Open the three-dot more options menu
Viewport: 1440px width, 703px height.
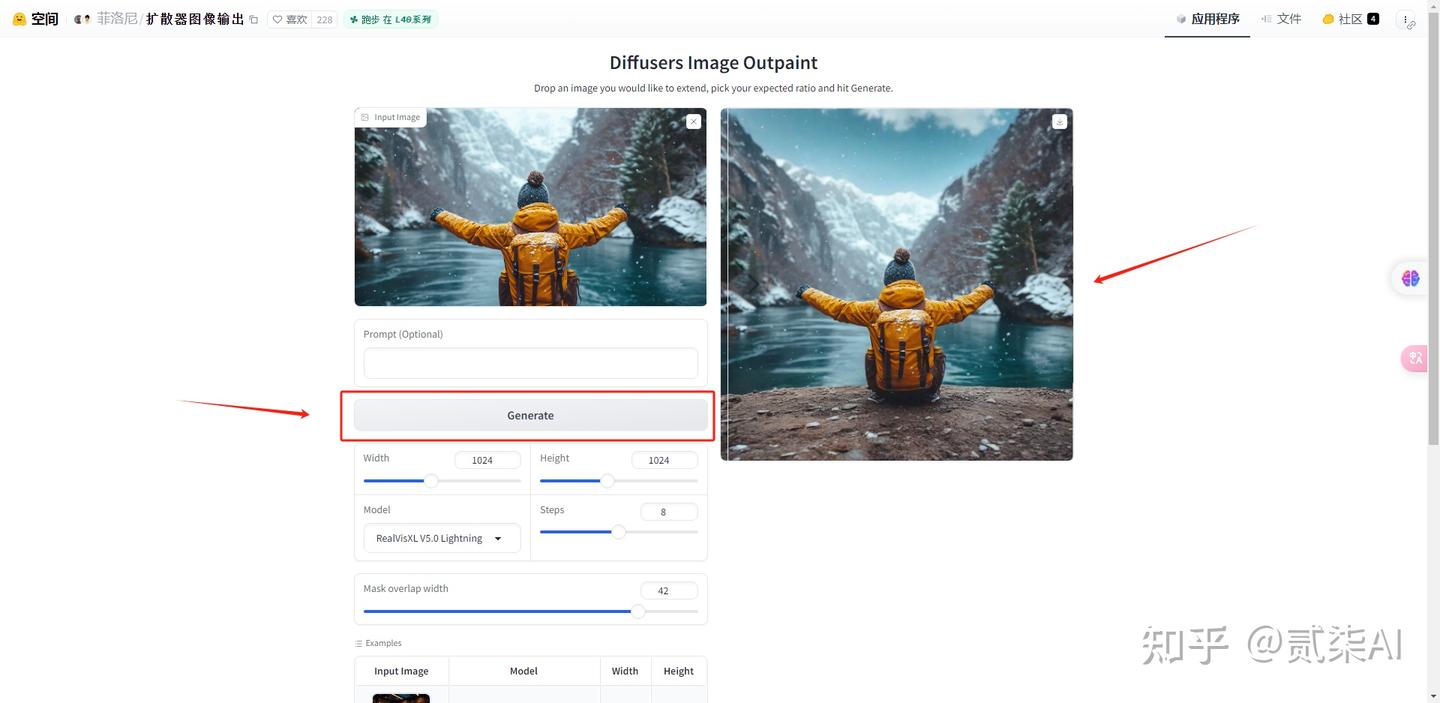(1406, 19)
